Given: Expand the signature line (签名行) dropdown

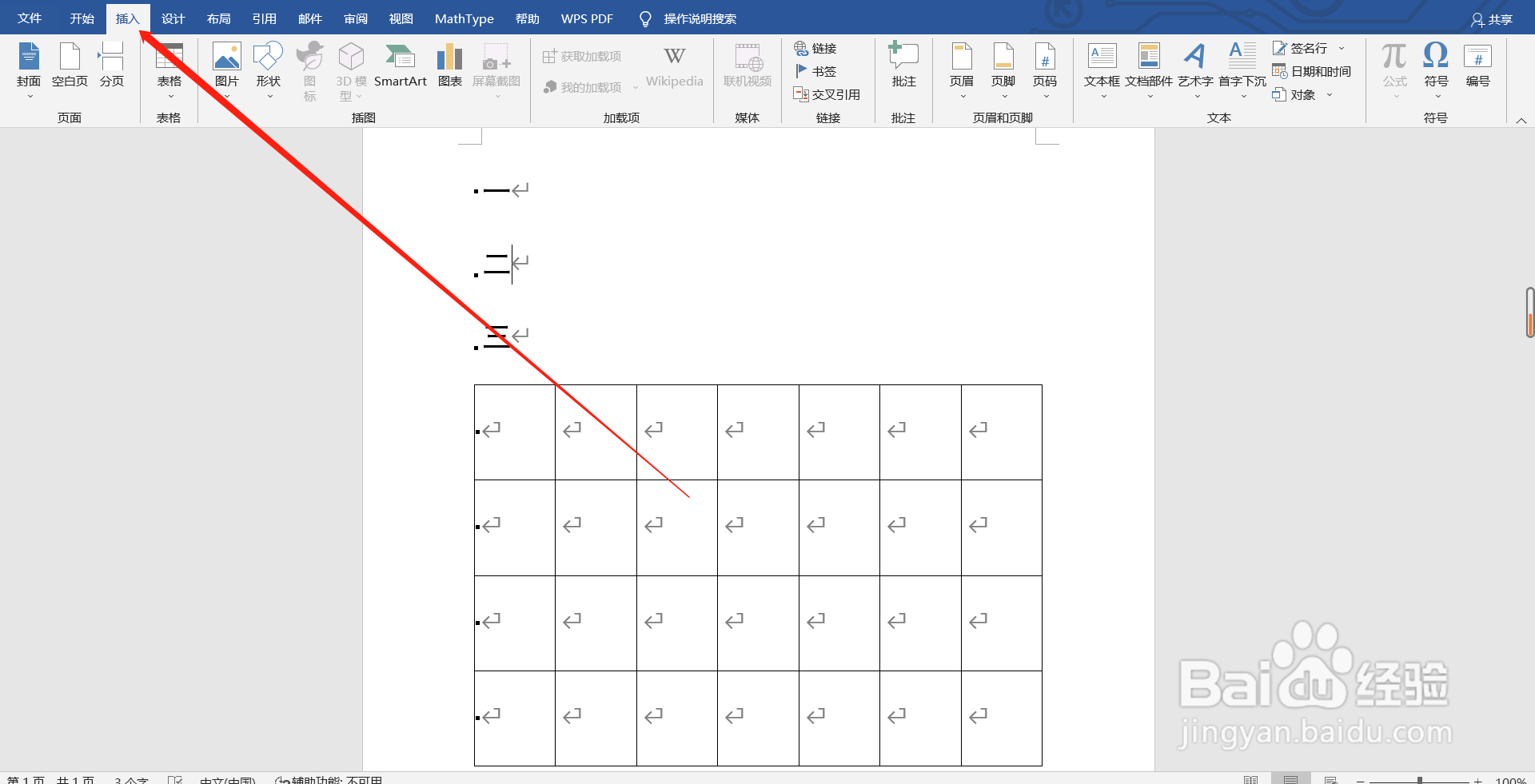Looking at the screenshot, I should click(x=1342, y=49).
